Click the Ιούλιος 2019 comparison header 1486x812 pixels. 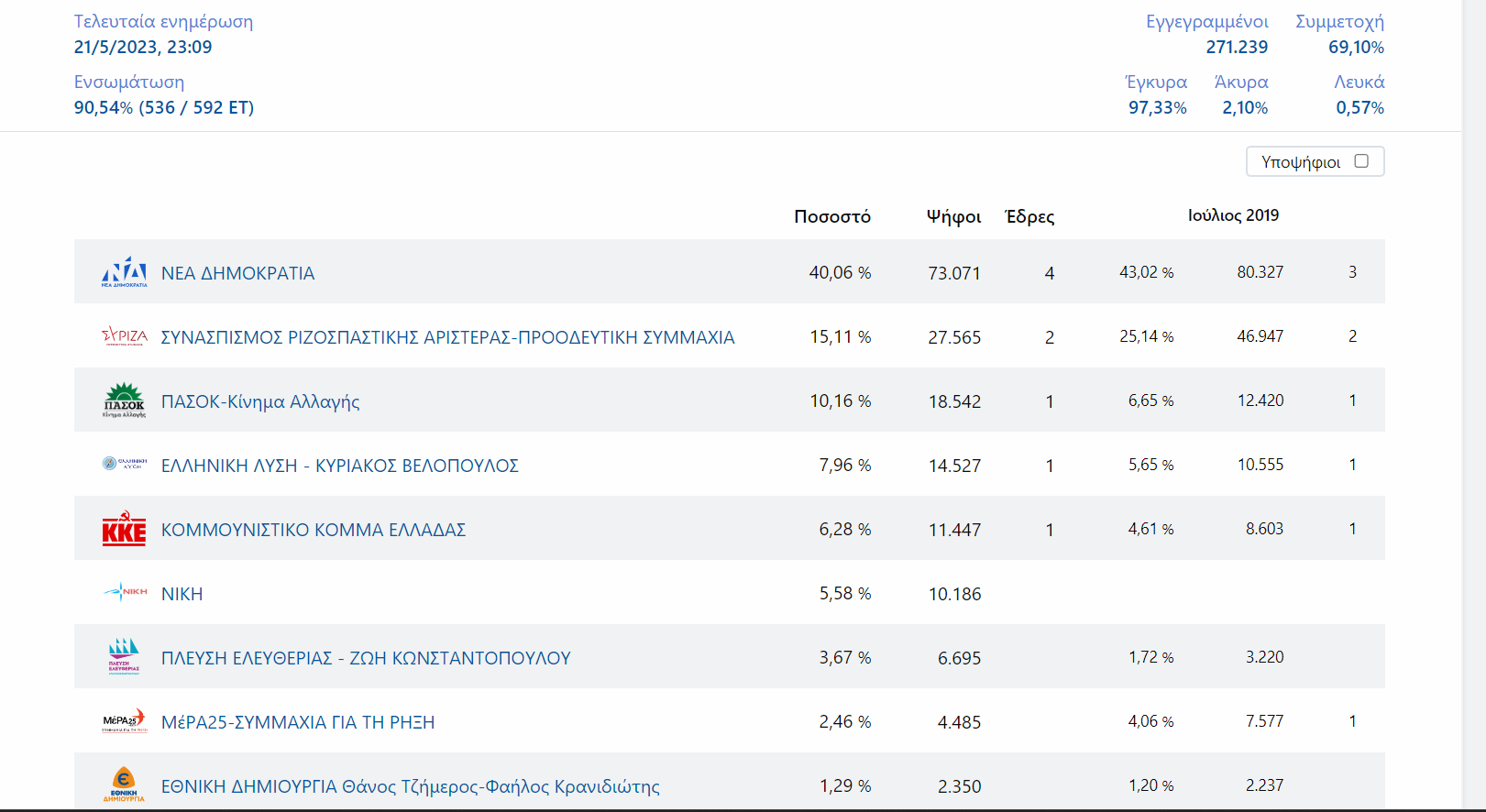tap(1233, 215)
